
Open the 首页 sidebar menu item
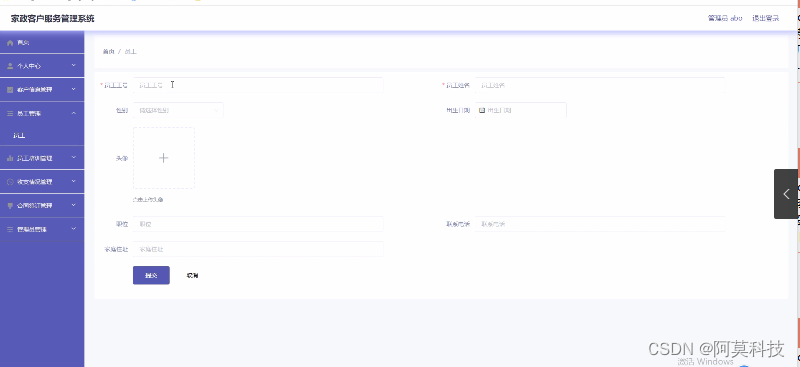pyautogui.click(x=42, y=43)
